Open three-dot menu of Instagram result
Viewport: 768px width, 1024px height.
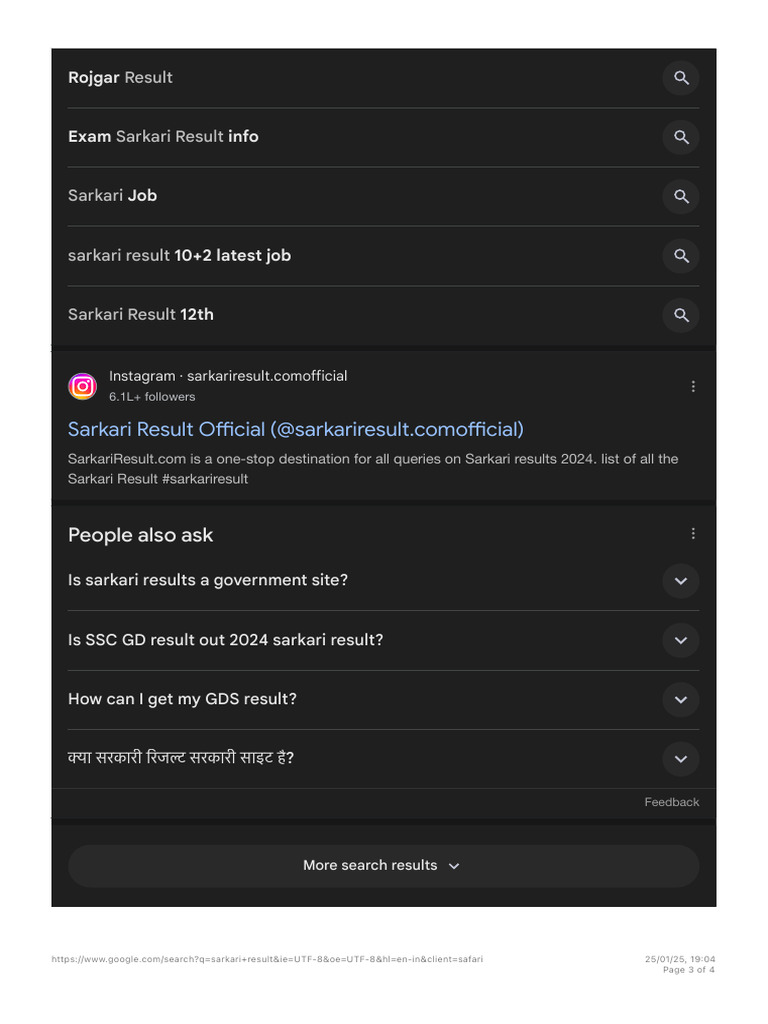[x=693, y=386]
